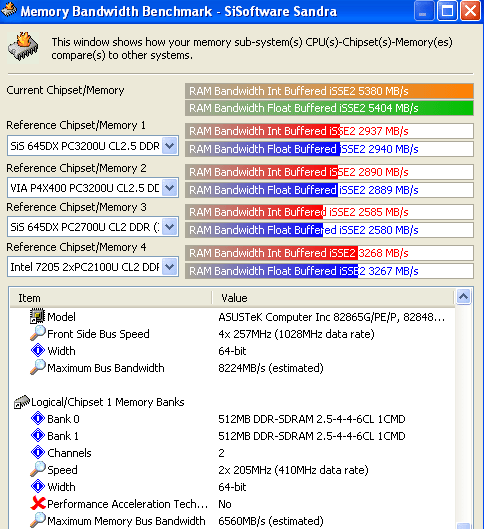Minimize the Sandra benchmark window
The width and height of the screenshot is (484, 529).
coord(423,11)
